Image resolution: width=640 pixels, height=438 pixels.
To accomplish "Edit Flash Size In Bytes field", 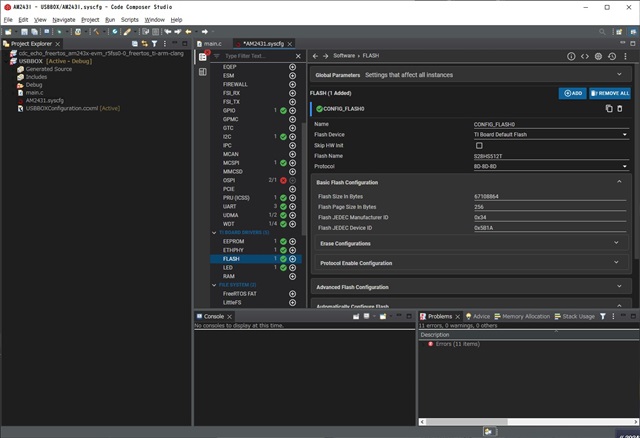I will click(x=550, y=196).
